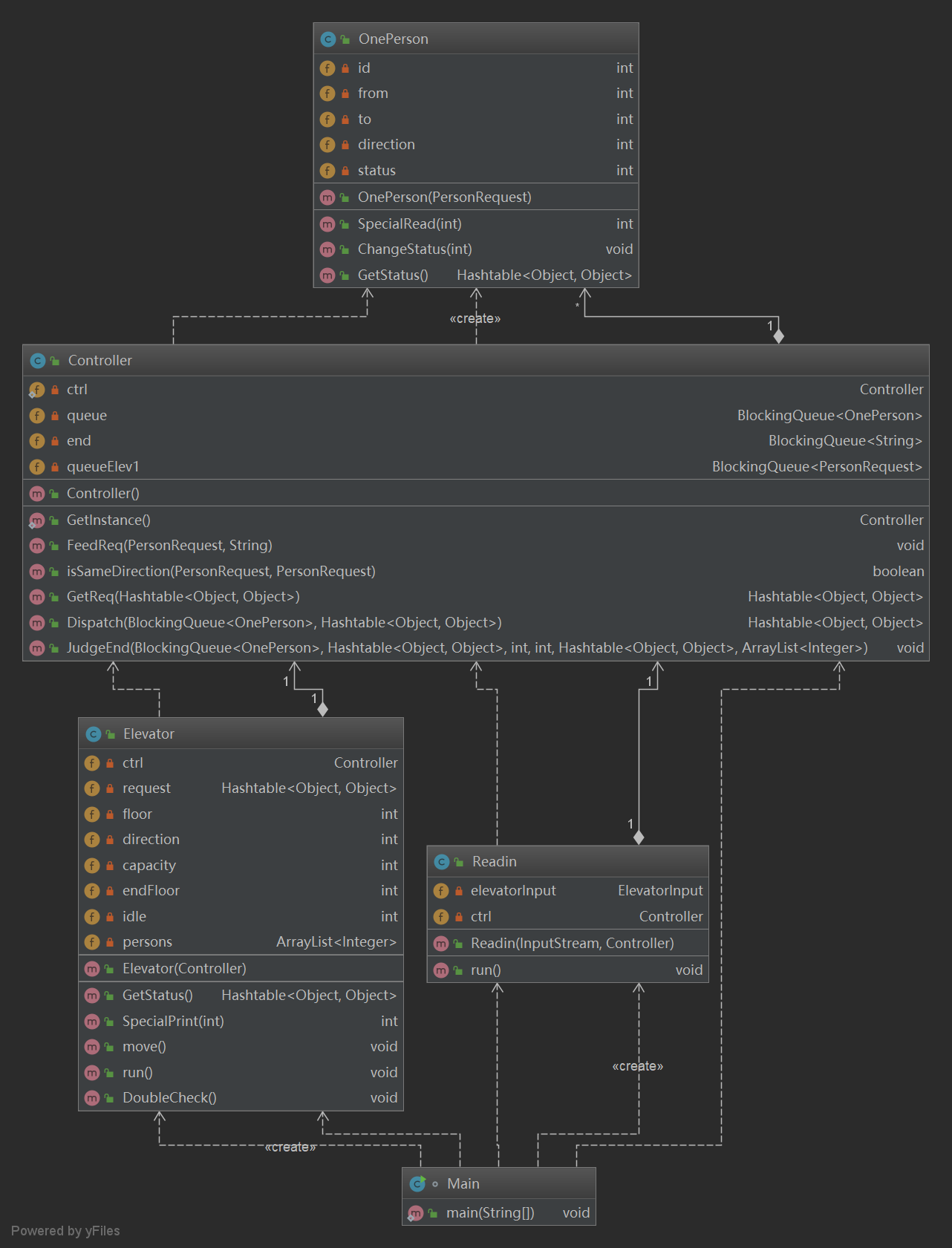
Task: Select the Elevator class title
Action: (x=149, y=734)
